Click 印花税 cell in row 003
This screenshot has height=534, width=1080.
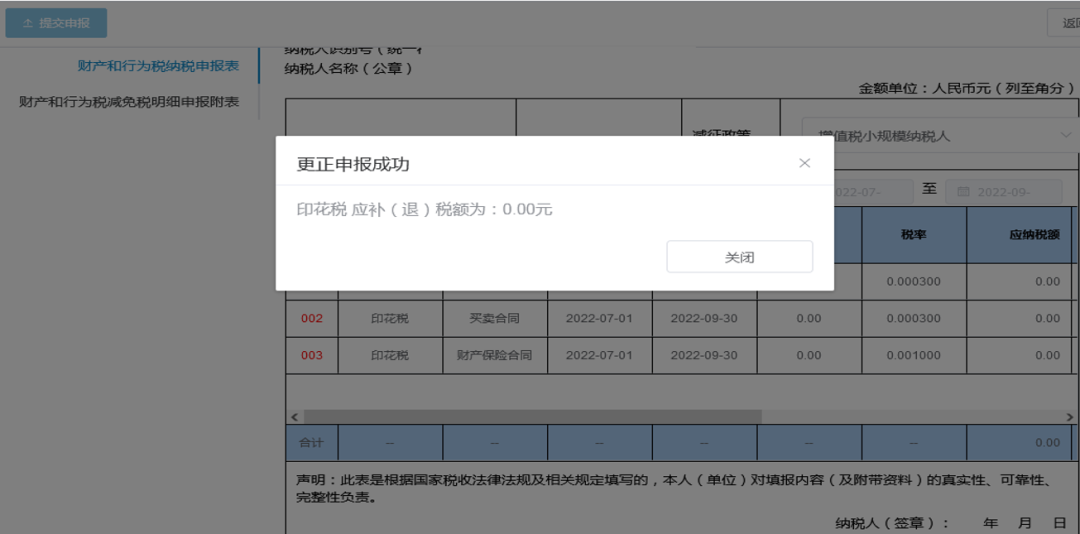tap(390, 356)
